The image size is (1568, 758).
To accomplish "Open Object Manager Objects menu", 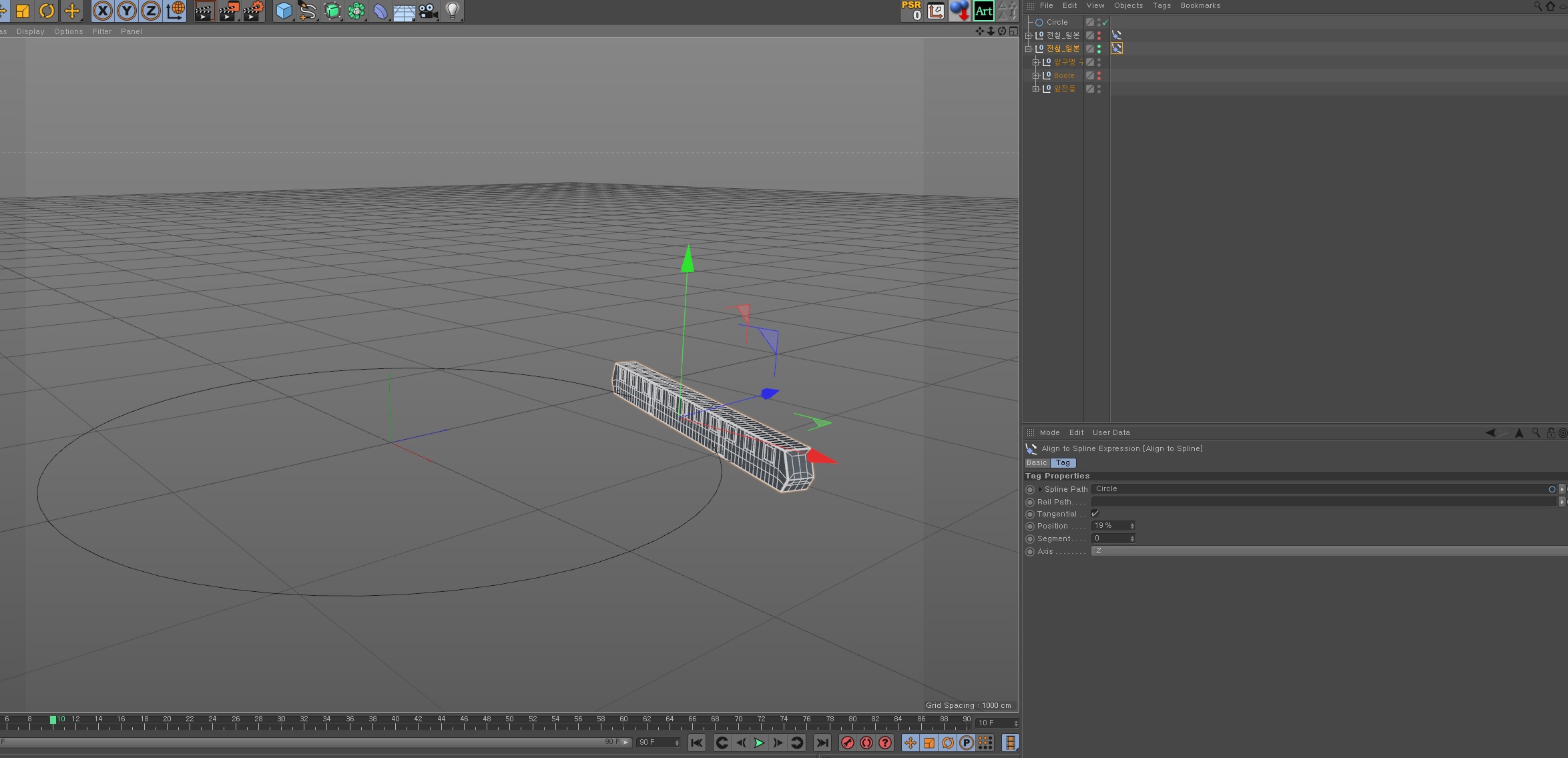I will click(x=1129, y=5).
